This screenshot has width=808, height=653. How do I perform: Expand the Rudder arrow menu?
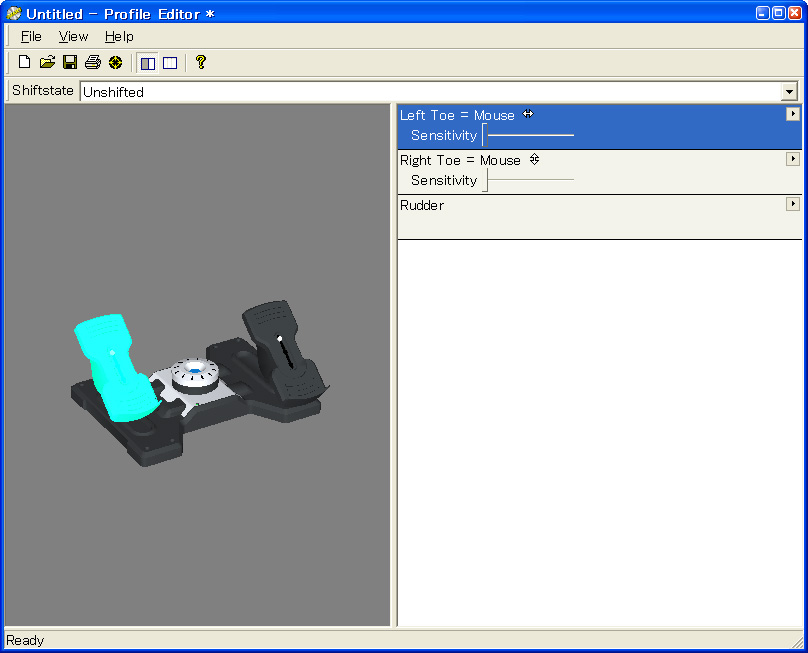pos(792,204)
